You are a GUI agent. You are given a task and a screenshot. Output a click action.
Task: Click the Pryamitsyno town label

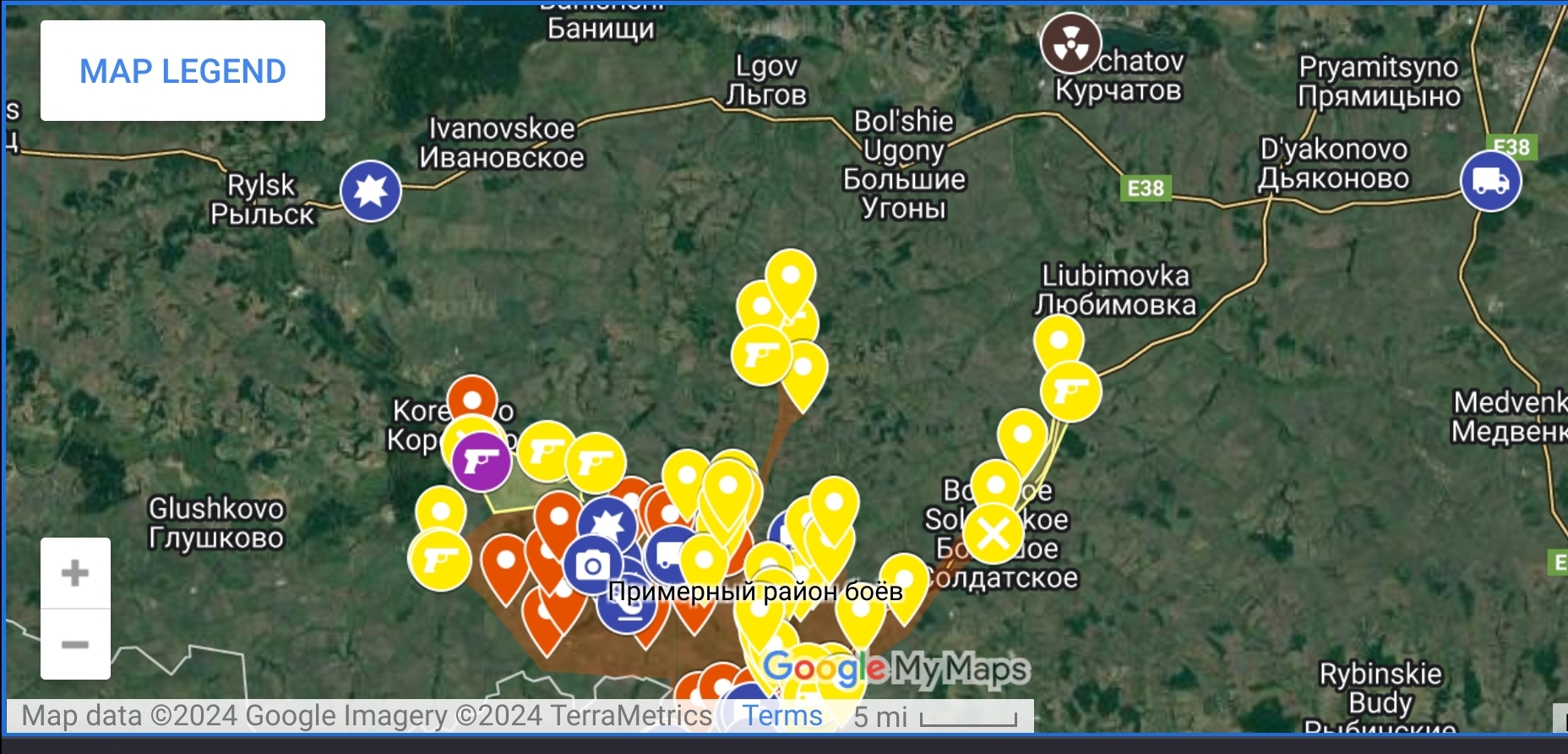[1380, 81]
